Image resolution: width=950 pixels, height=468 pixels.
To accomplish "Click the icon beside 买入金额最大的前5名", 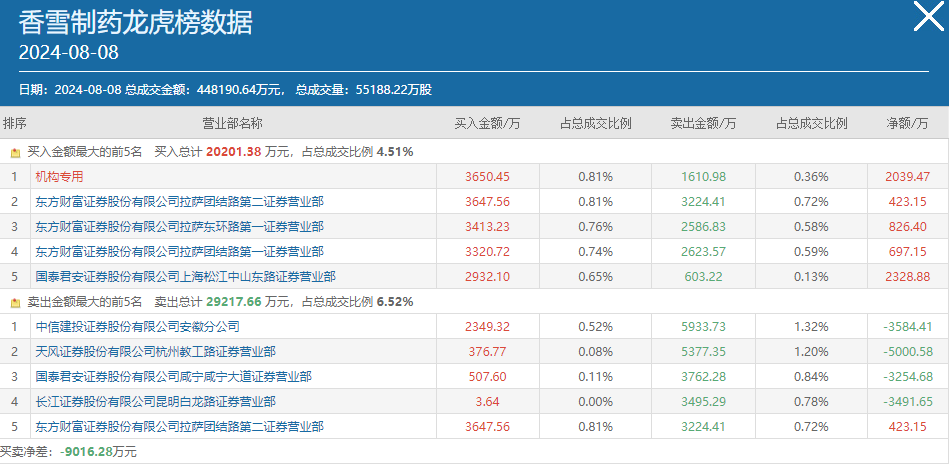I will 16,153.
